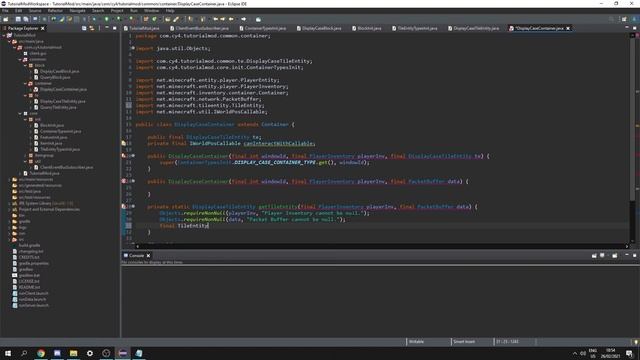Switch to DisplayCaseBlock.java editor tab
The height and width of the screenshot is (360, 640).
[x=319, y=28]
